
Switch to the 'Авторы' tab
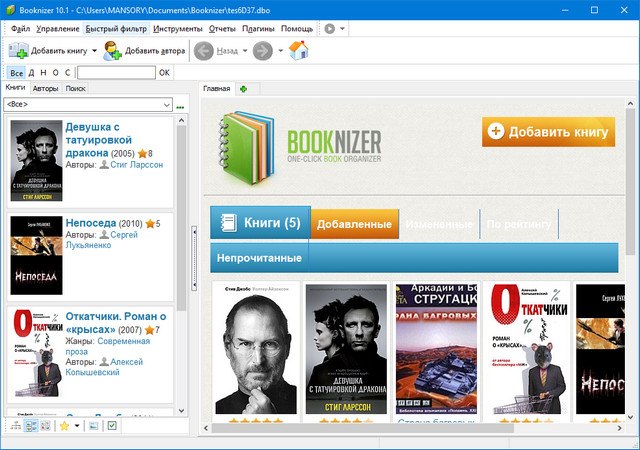45,89
